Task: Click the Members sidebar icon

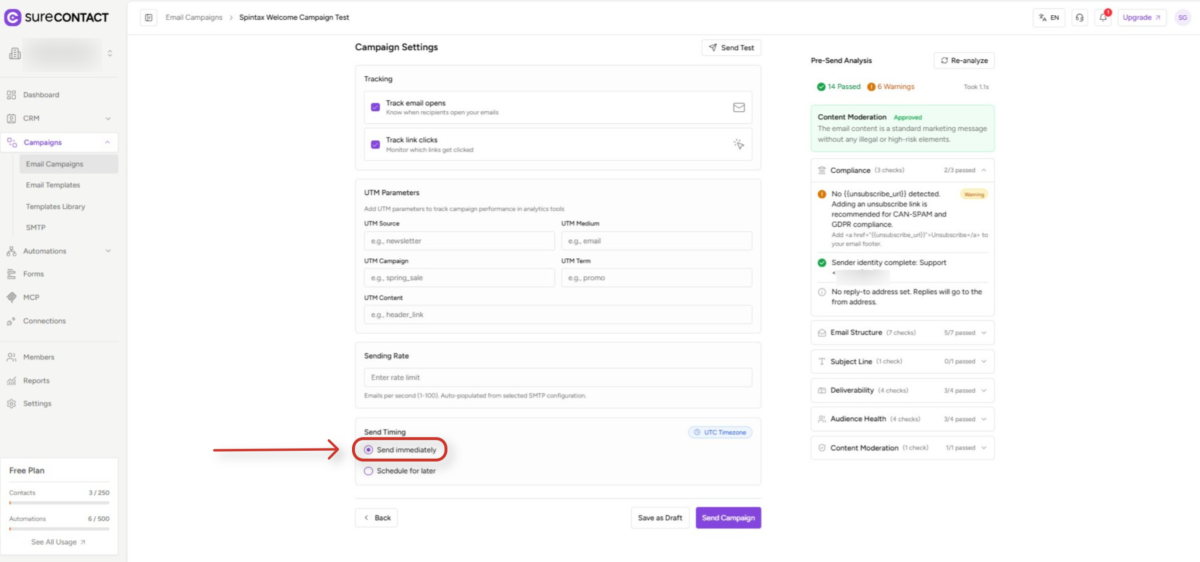Action: click(x=12, y=357)
